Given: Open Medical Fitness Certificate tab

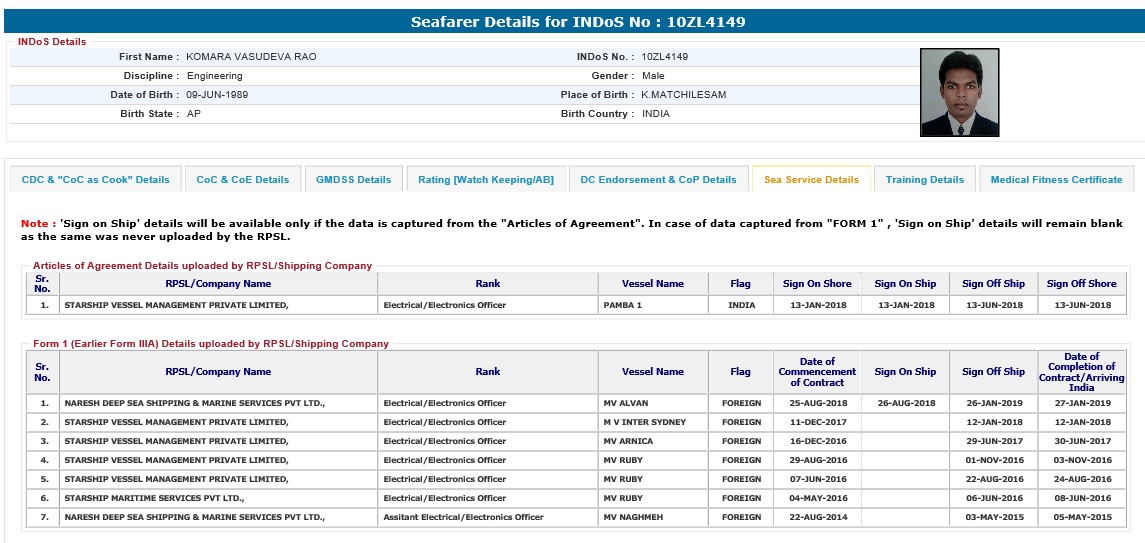Looking at the screenshot, I should pyautogui.click(x=1056, y=180).
